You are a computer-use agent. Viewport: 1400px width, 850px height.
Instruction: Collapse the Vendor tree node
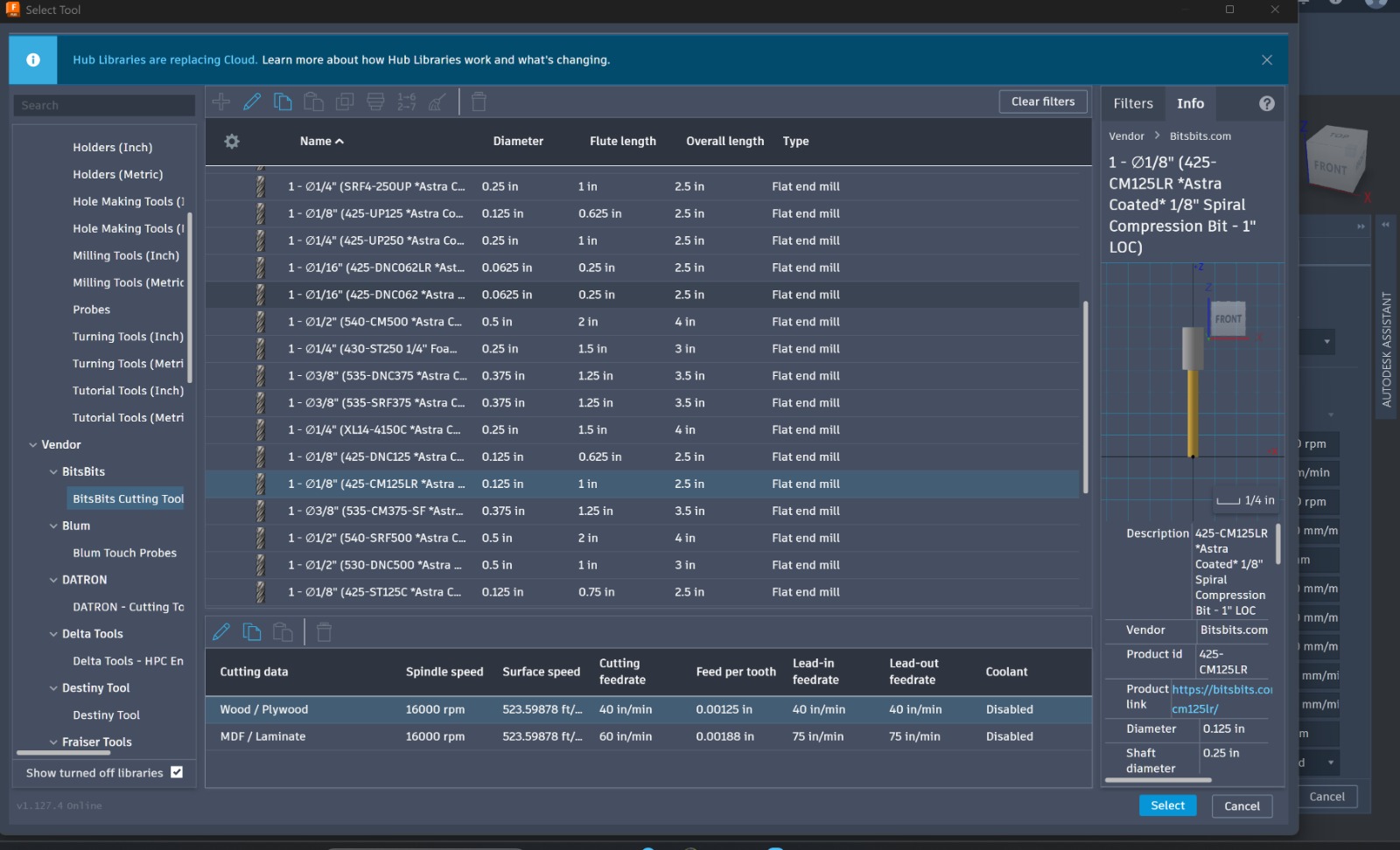(x=33, y=445)
